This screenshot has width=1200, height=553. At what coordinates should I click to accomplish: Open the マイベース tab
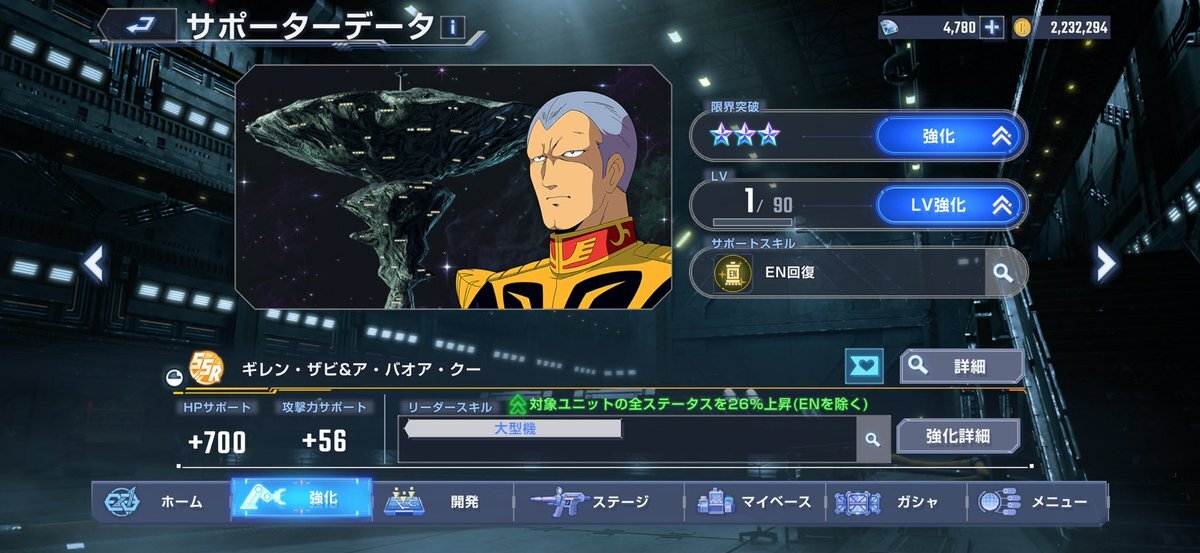[x=755, y=501]
